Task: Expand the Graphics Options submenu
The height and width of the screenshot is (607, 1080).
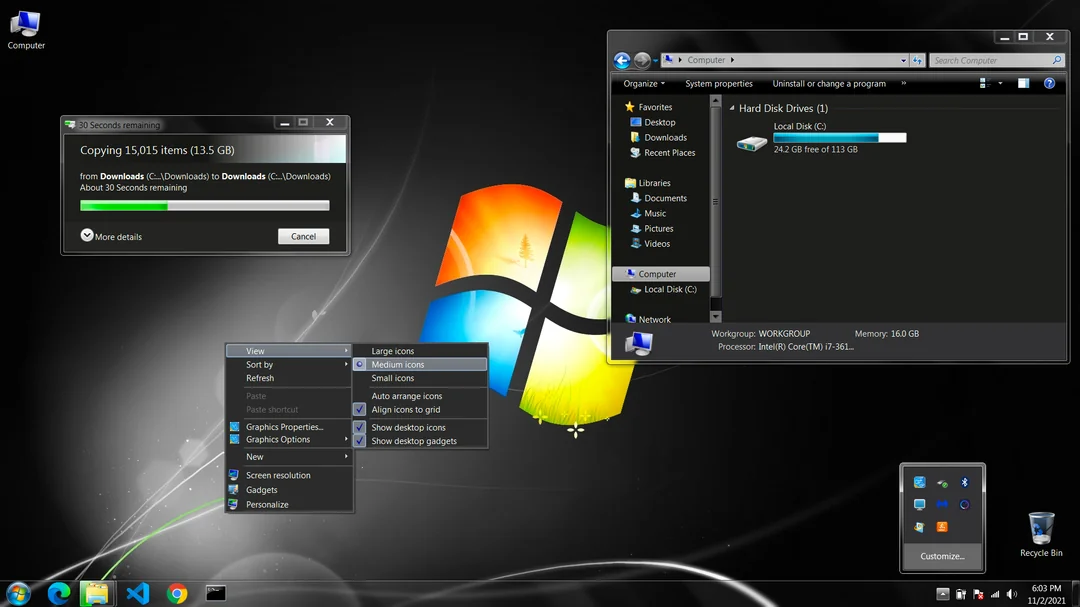Action: click(x=289, y=440)
